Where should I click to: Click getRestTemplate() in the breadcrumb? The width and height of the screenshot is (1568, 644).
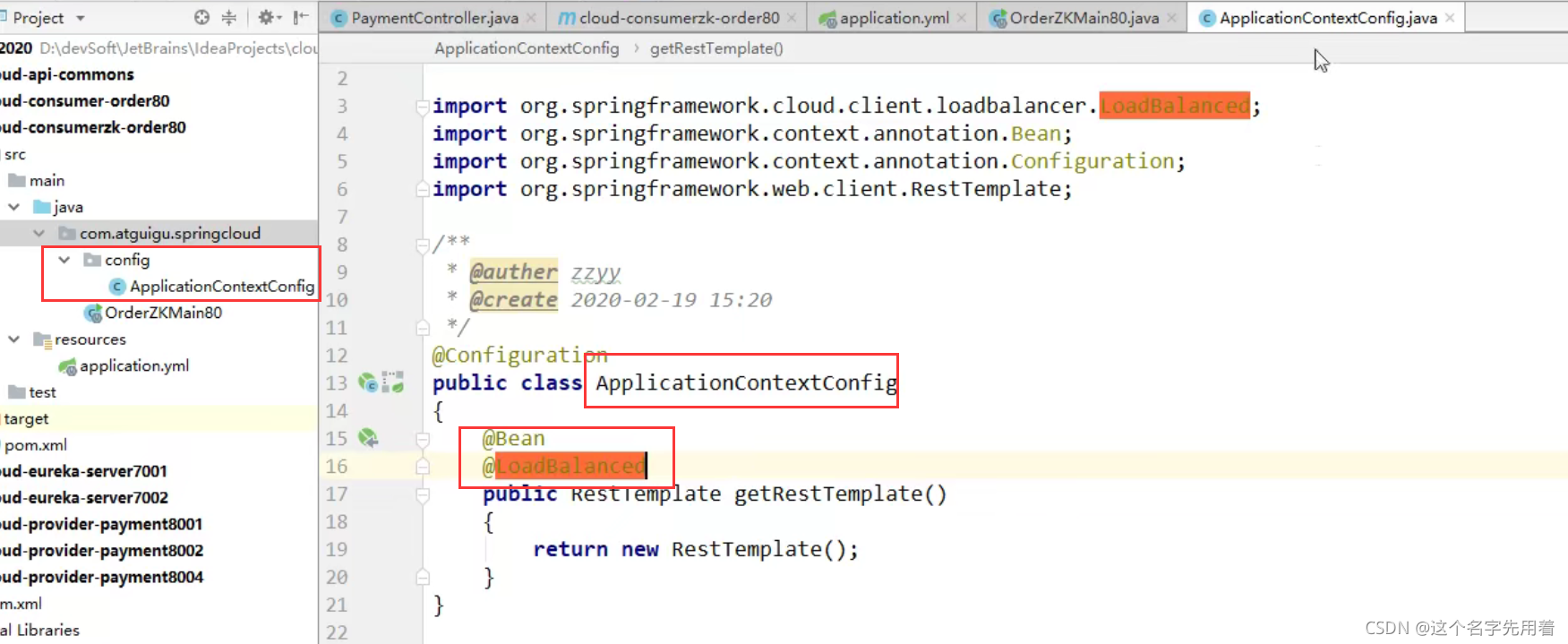[x=716, y=48]
